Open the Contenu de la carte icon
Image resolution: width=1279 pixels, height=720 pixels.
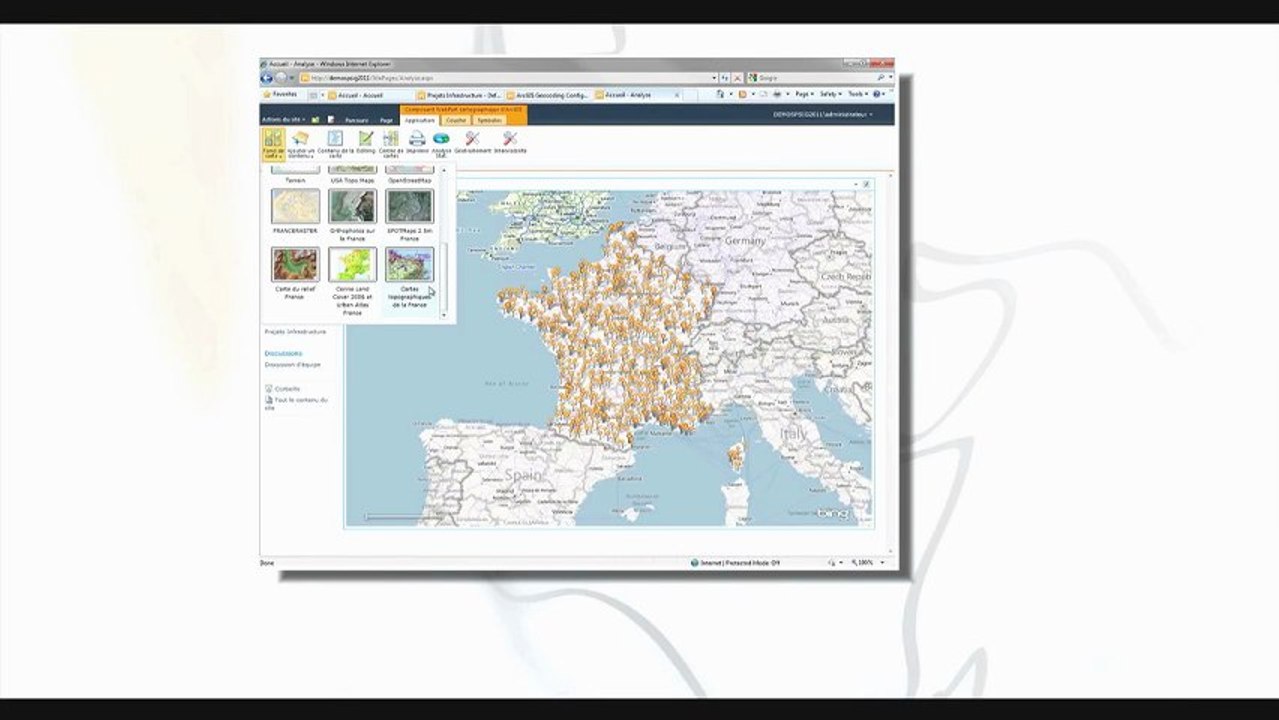click(335, 144)
